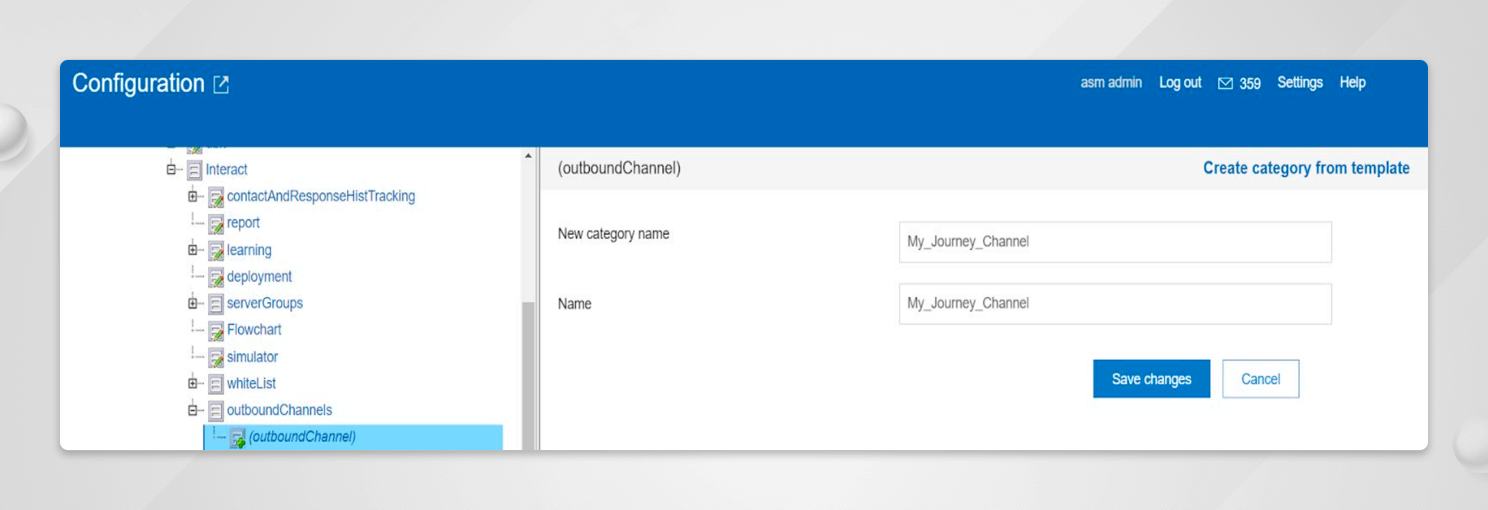1488x510 pixels.
Task: Click the mail envelope icon
Action: [x=1225, y=84]
